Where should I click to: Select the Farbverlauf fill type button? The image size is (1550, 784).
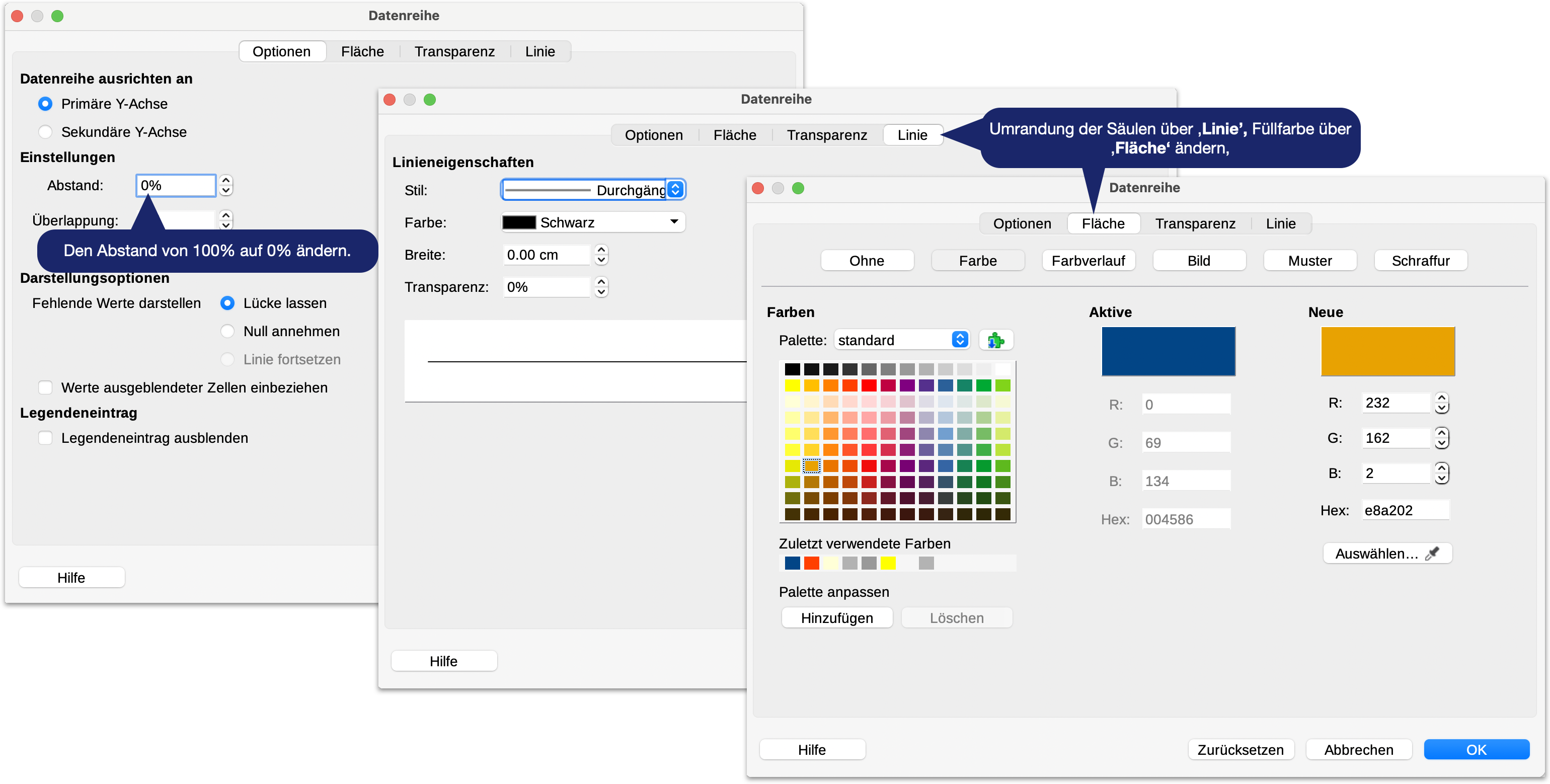coord(1088,261)
